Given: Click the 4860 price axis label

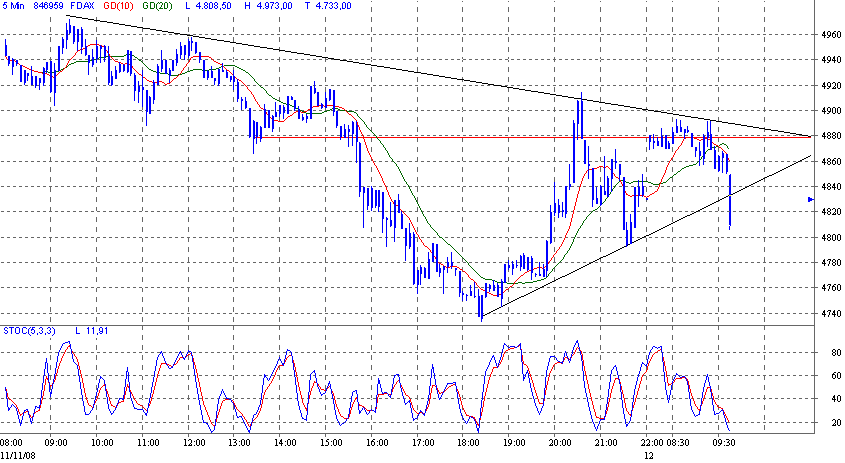Looking at the screenshot, I should (831, 161).
